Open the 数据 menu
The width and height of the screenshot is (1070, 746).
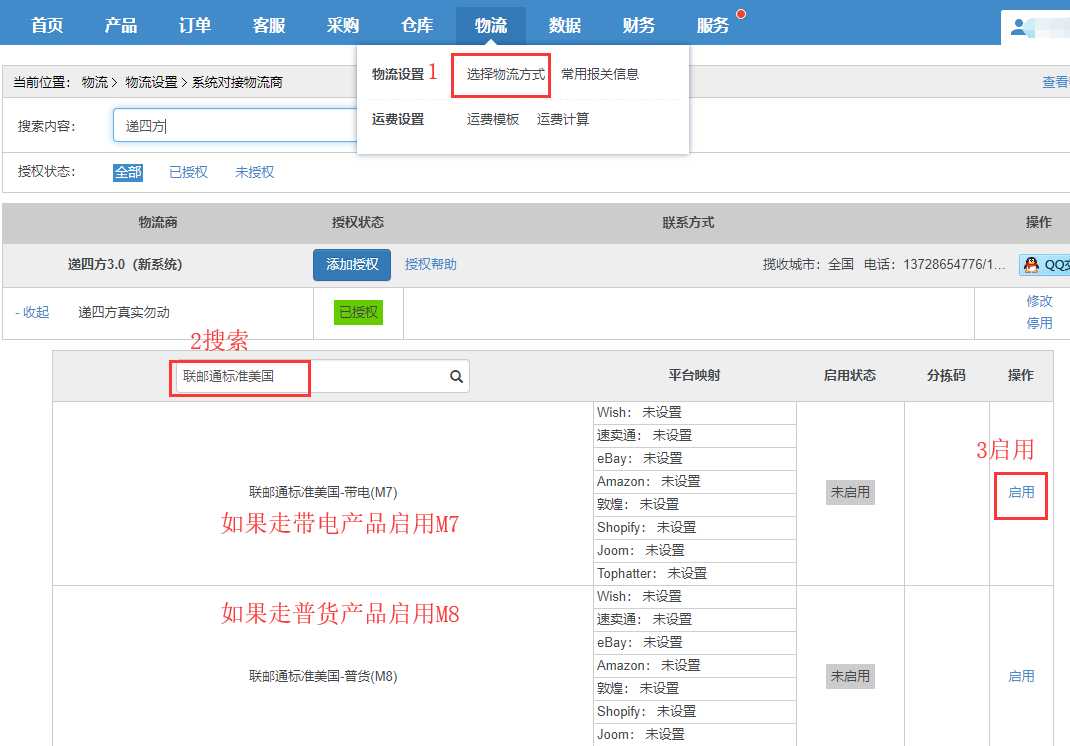click(565, 25)
